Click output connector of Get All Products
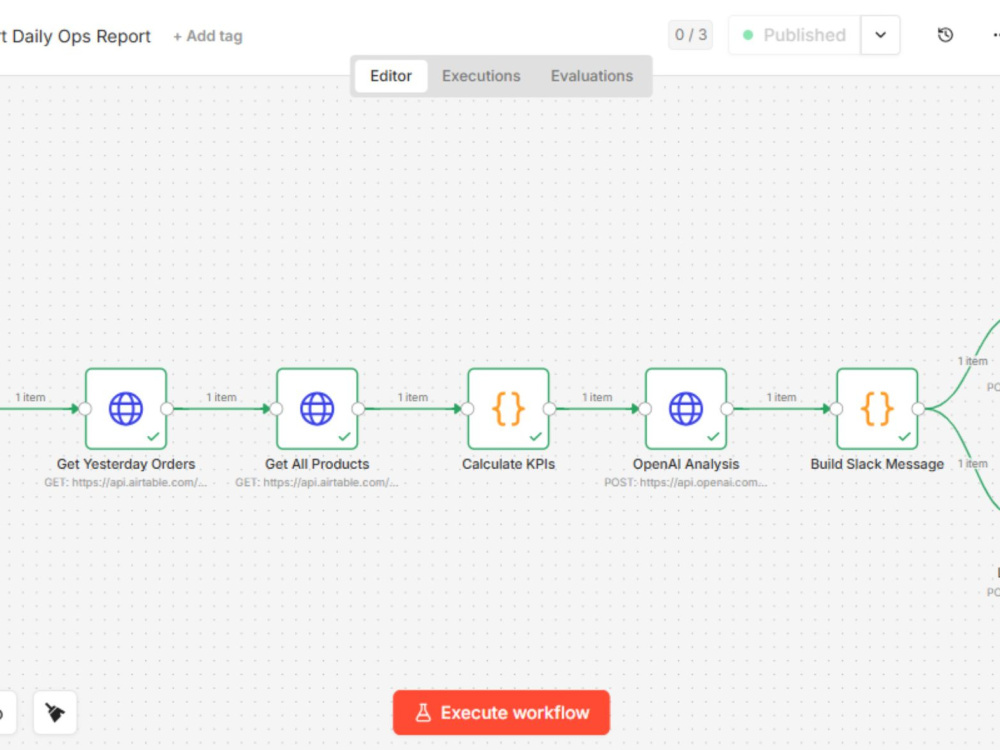Screen dimensions: 1000x750 [358, 409]
